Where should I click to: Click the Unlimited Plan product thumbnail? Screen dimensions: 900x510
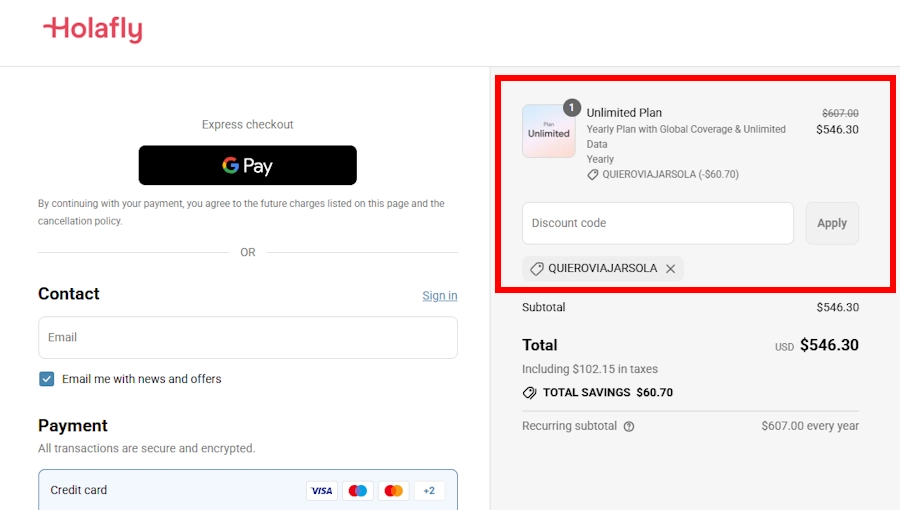coord(548,132)
